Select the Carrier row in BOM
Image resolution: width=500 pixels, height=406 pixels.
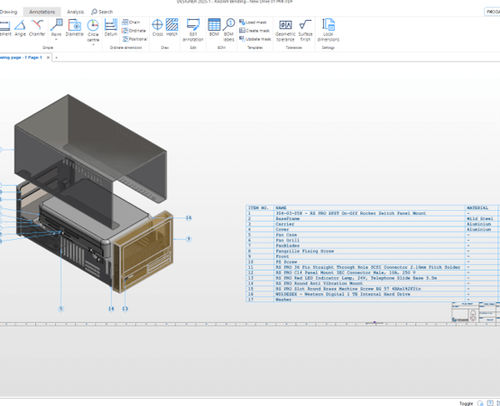tap(372, 224)
